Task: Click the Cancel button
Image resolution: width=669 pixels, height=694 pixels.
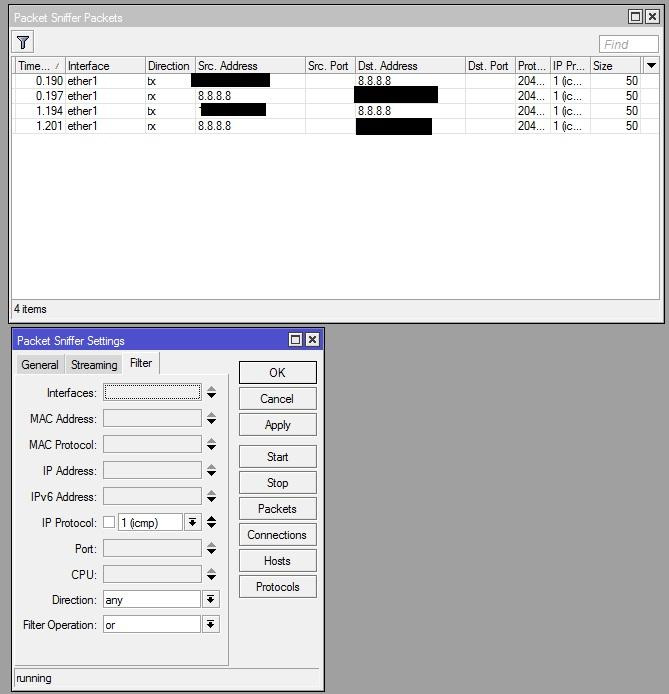Action: click(x=277, y=399)
